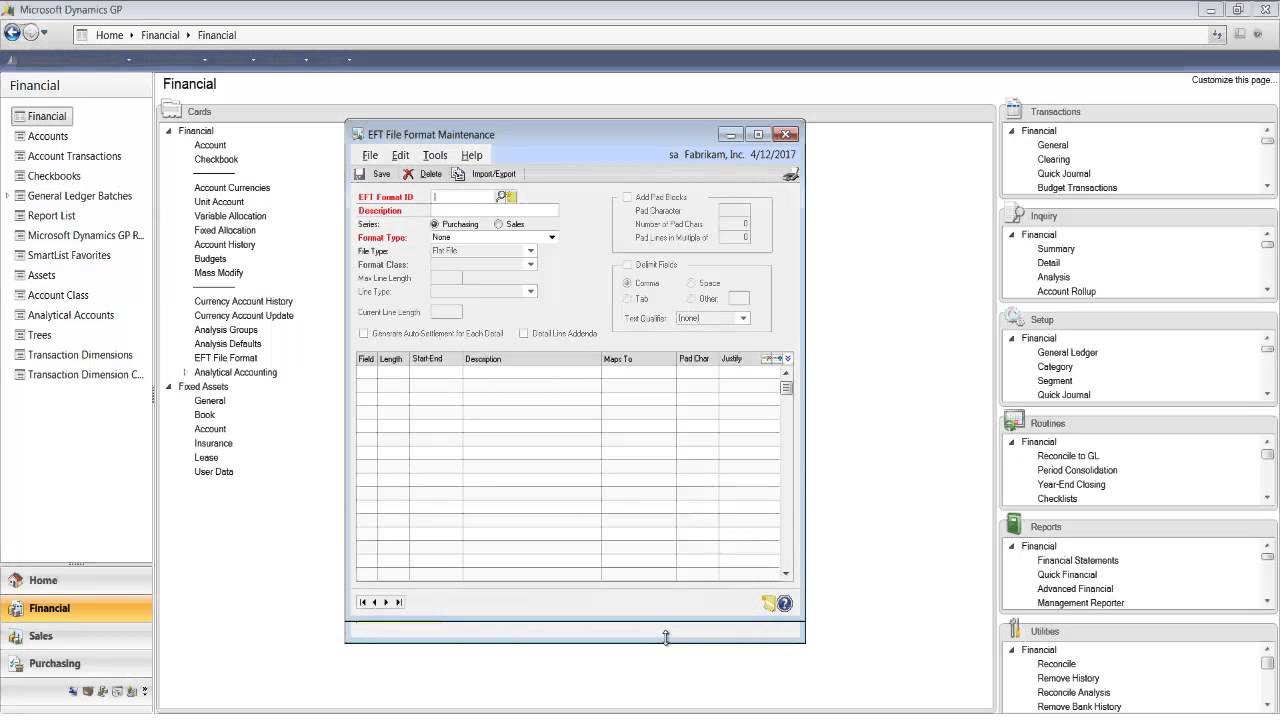Open the File menu in EFT window
1280x720 pixels.
(370, 155)
